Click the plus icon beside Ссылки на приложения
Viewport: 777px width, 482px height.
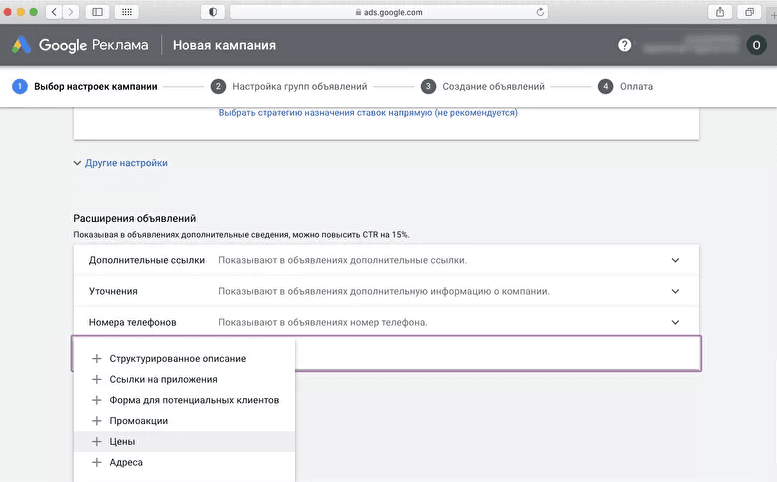tap(97, 379)
